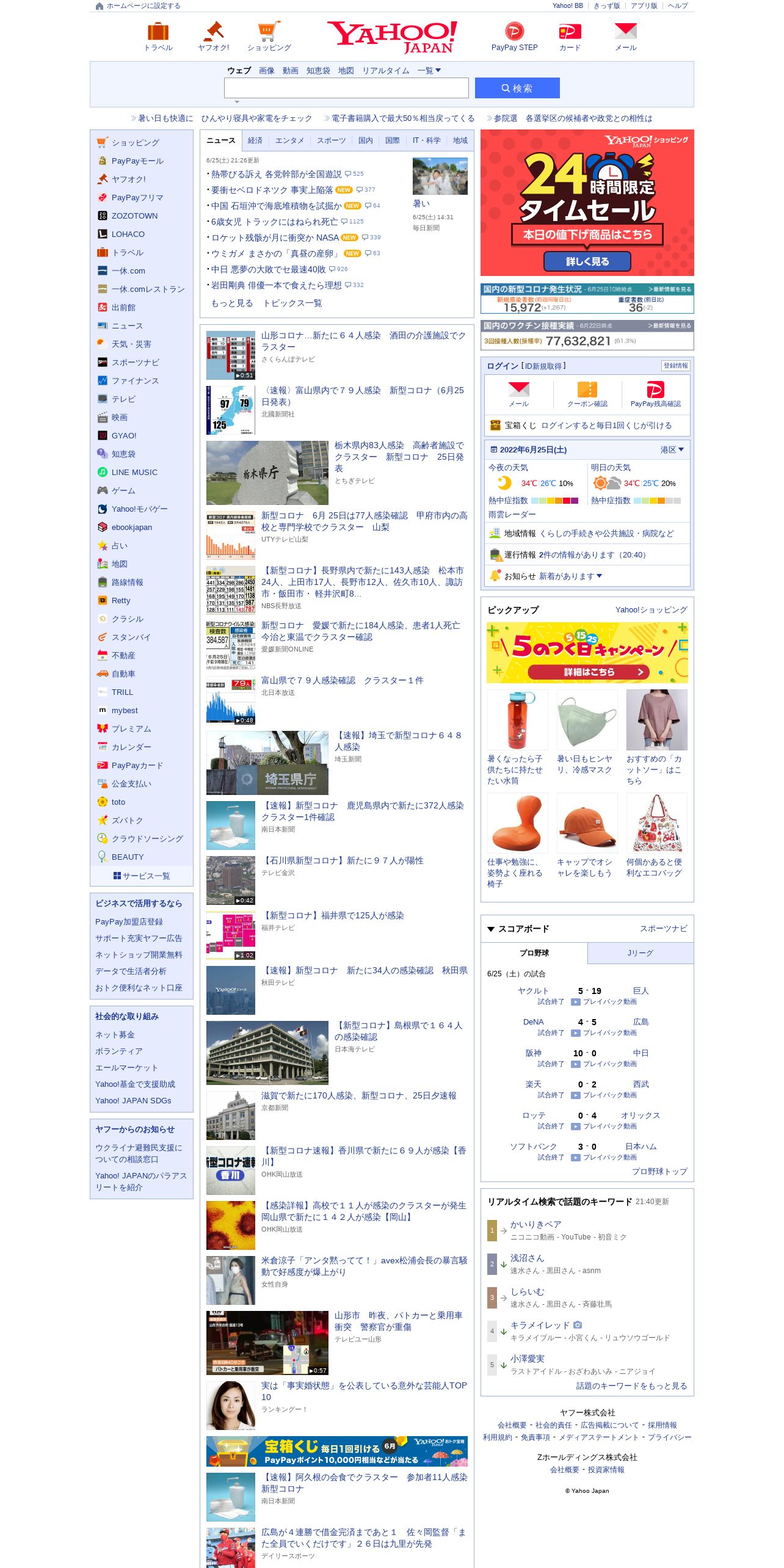Open PayPayモール in the sidebar
Viewport: 784px width, 1568px height.
pyautogui.click(x=137, y=161)
